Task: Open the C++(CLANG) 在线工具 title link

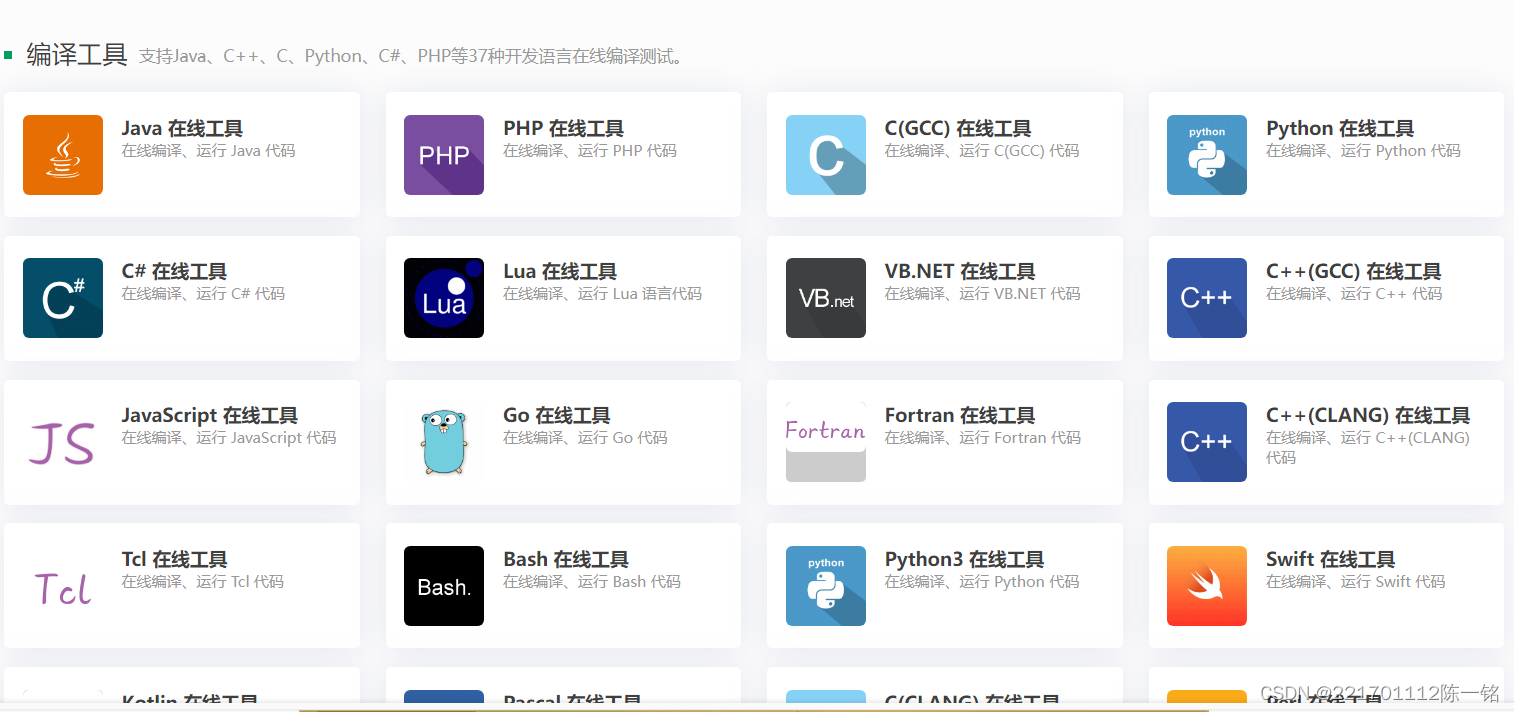Action: click(x=1368, y=415)
